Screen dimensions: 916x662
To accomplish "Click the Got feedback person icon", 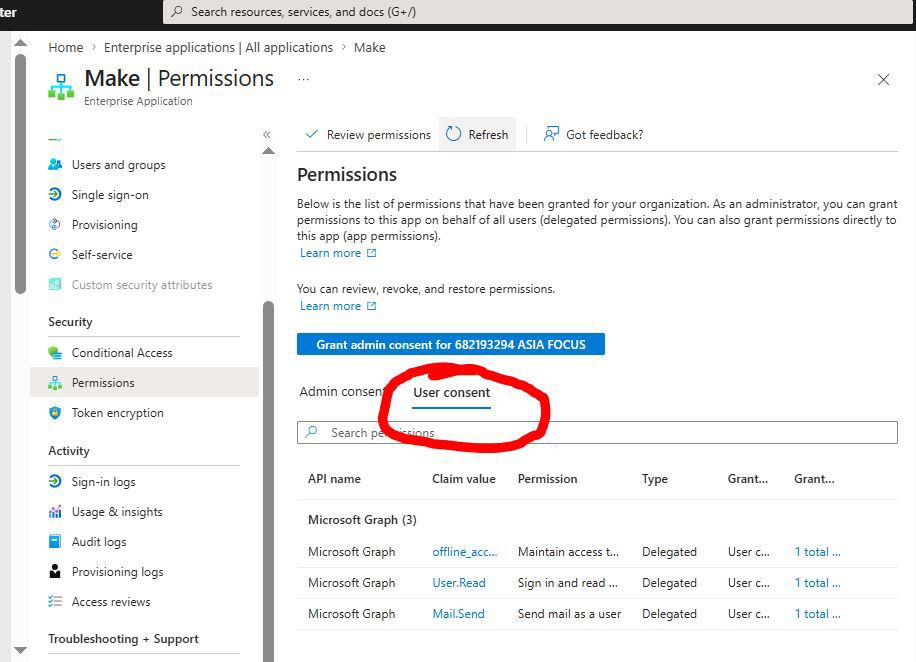I will pos(551,134).
